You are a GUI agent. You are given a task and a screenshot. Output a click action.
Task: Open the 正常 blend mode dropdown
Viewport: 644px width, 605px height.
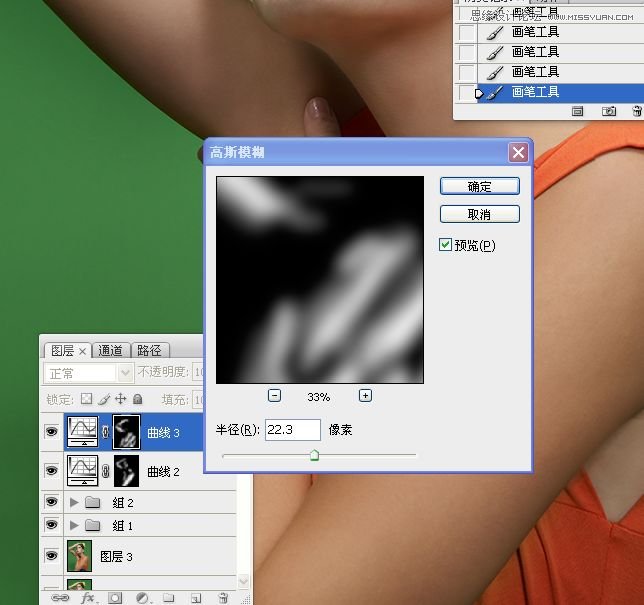click(88, 373)
